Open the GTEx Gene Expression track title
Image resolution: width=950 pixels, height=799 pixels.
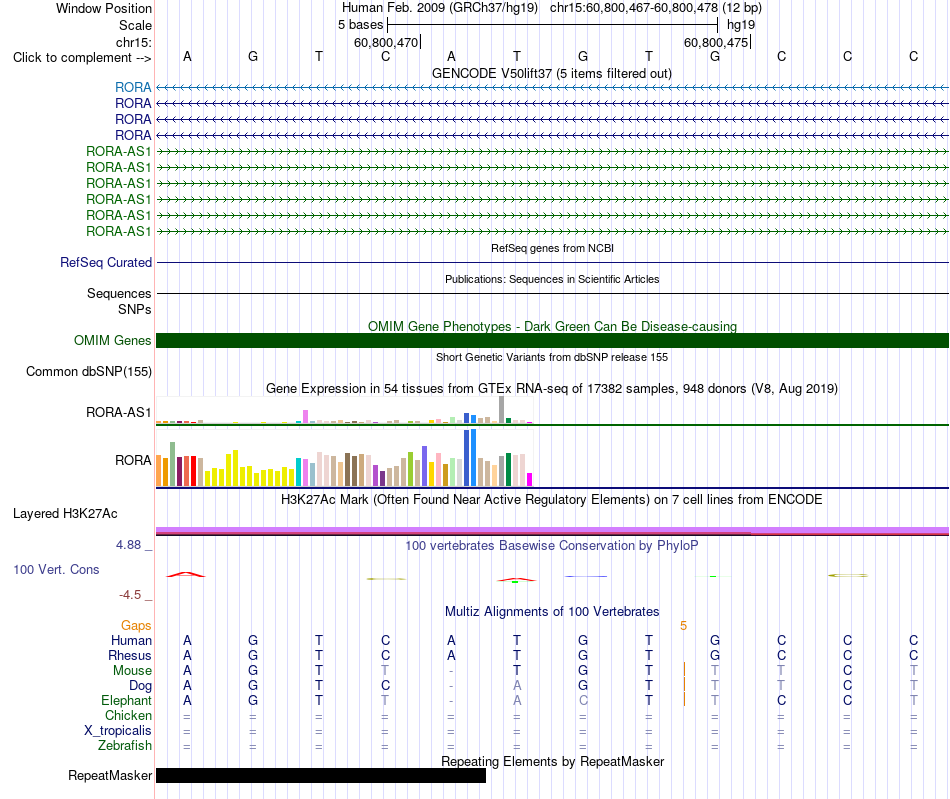pyautogui.click(x=551, y=388)
